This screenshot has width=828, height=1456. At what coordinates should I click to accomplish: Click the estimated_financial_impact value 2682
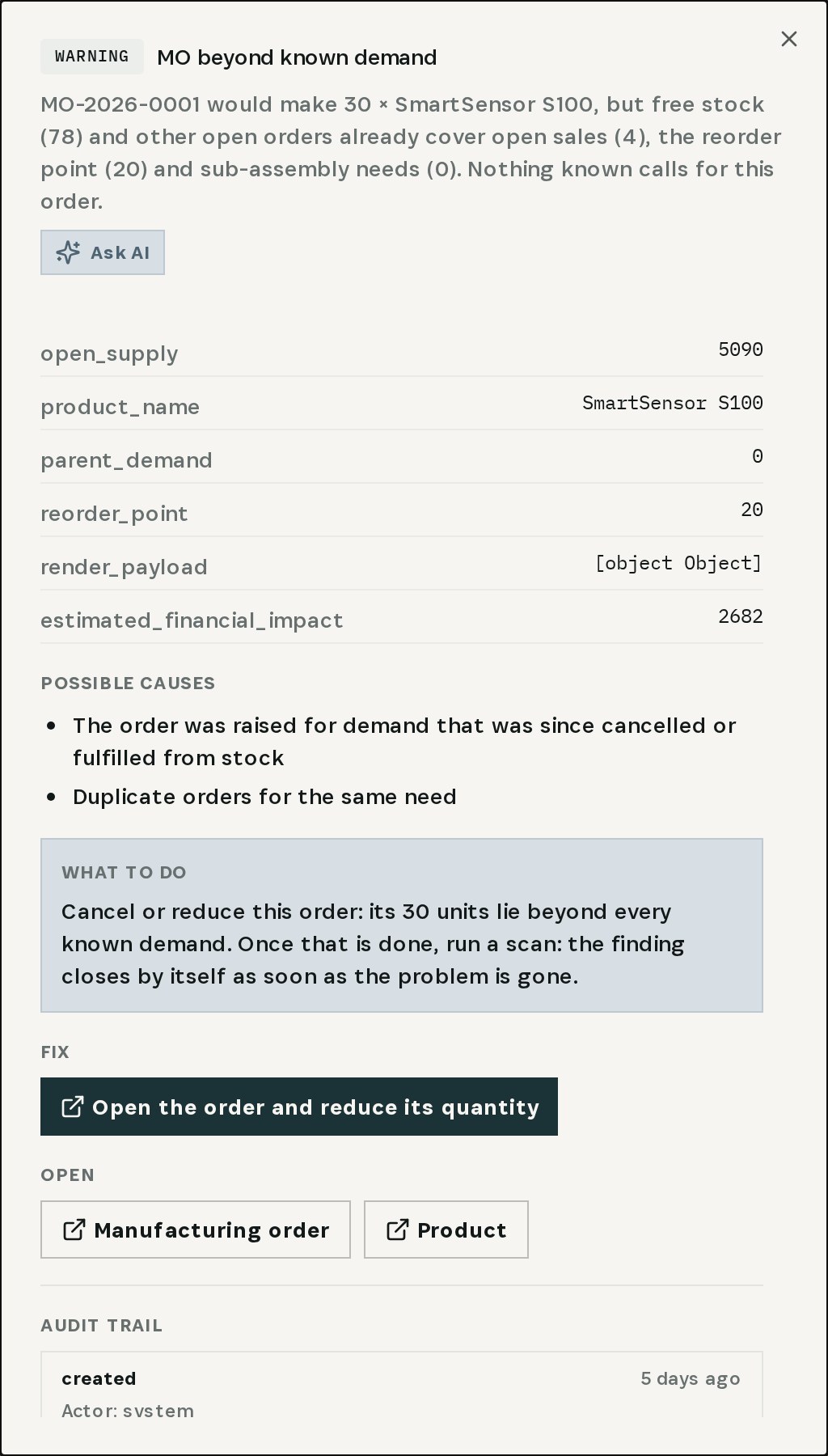coord(741,616)
